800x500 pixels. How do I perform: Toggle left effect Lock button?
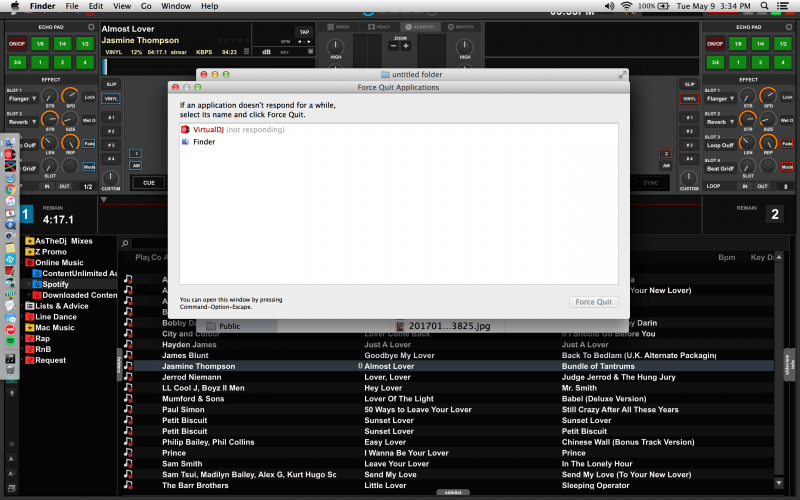tap(89, 97)
